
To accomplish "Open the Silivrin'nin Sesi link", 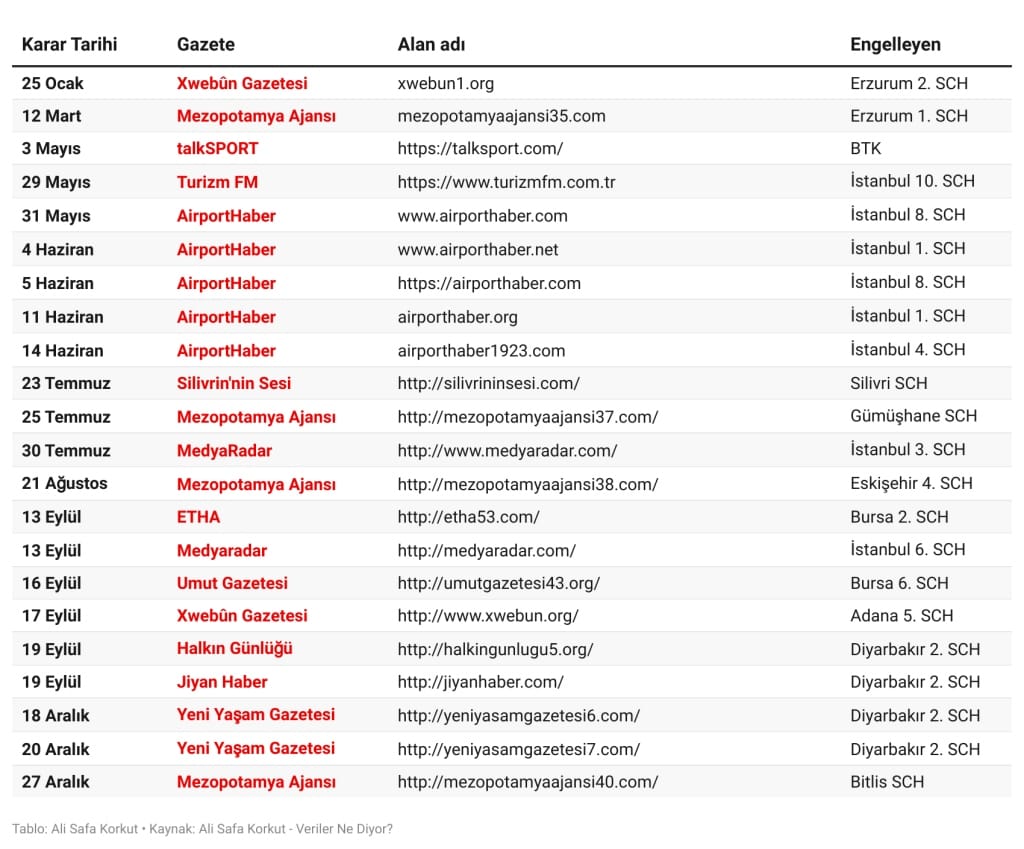I will pos(234,383).
